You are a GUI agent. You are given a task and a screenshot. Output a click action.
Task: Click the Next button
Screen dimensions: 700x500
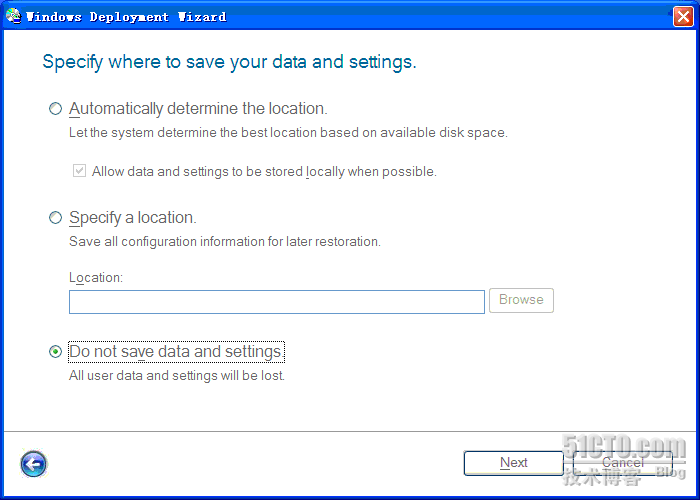(513, 463)
